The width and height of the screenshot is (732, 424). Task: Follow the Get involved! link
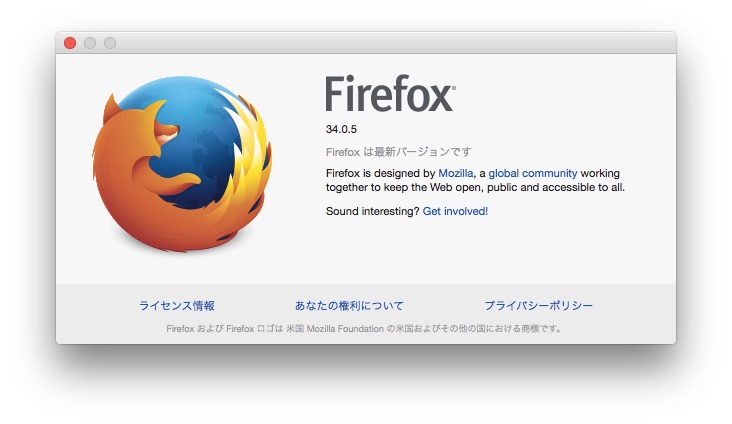455,211
